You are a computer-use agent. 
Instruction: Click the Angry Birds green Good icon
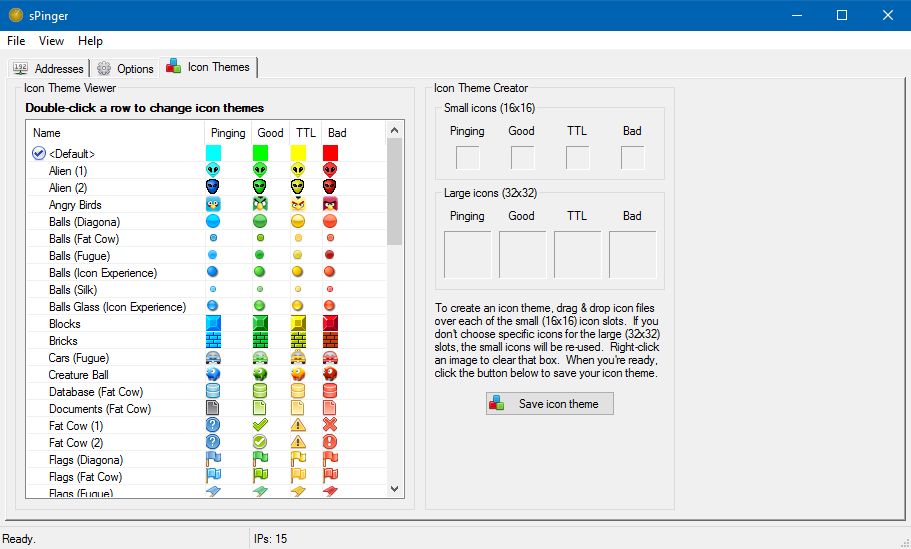(x=260, y=204)
